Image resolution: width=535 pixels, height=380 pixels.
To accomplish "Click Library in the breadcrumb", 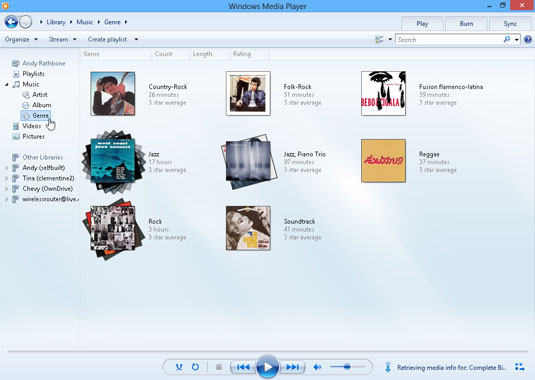I will coord(56,22).
